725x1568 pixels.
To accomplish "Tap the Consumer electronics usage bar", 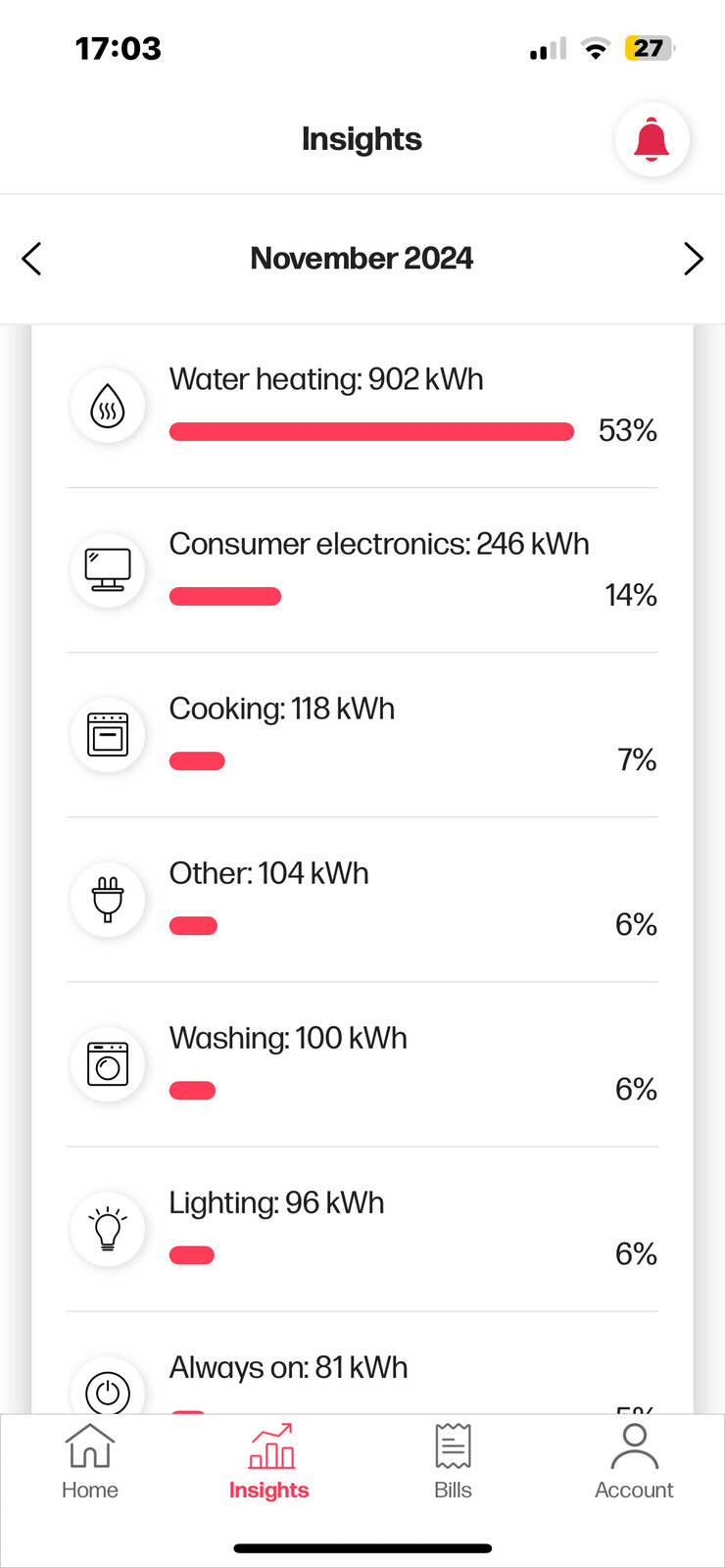I will [225, 597].
